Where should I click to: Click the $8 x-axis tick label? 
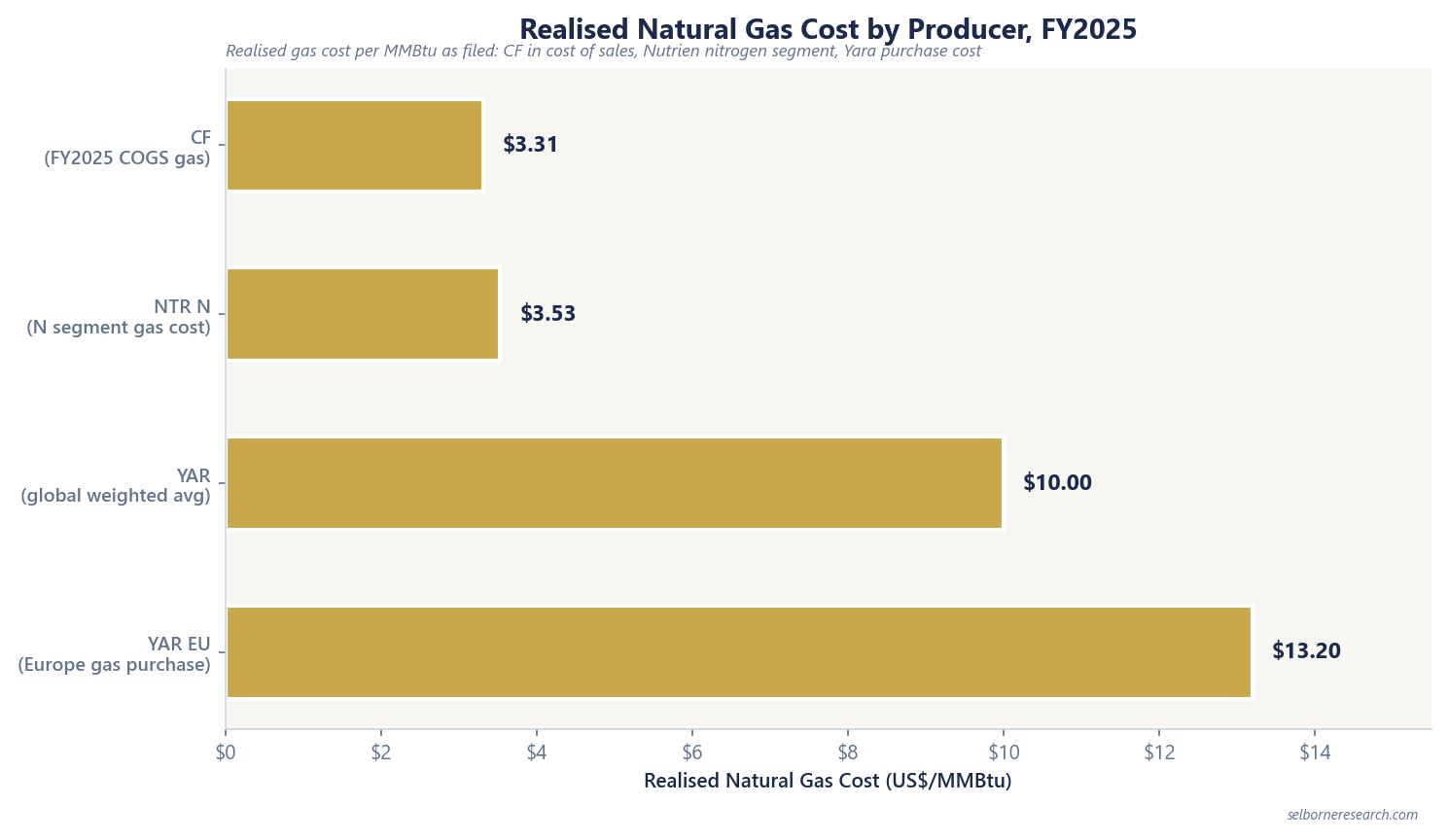click(848, 752)
